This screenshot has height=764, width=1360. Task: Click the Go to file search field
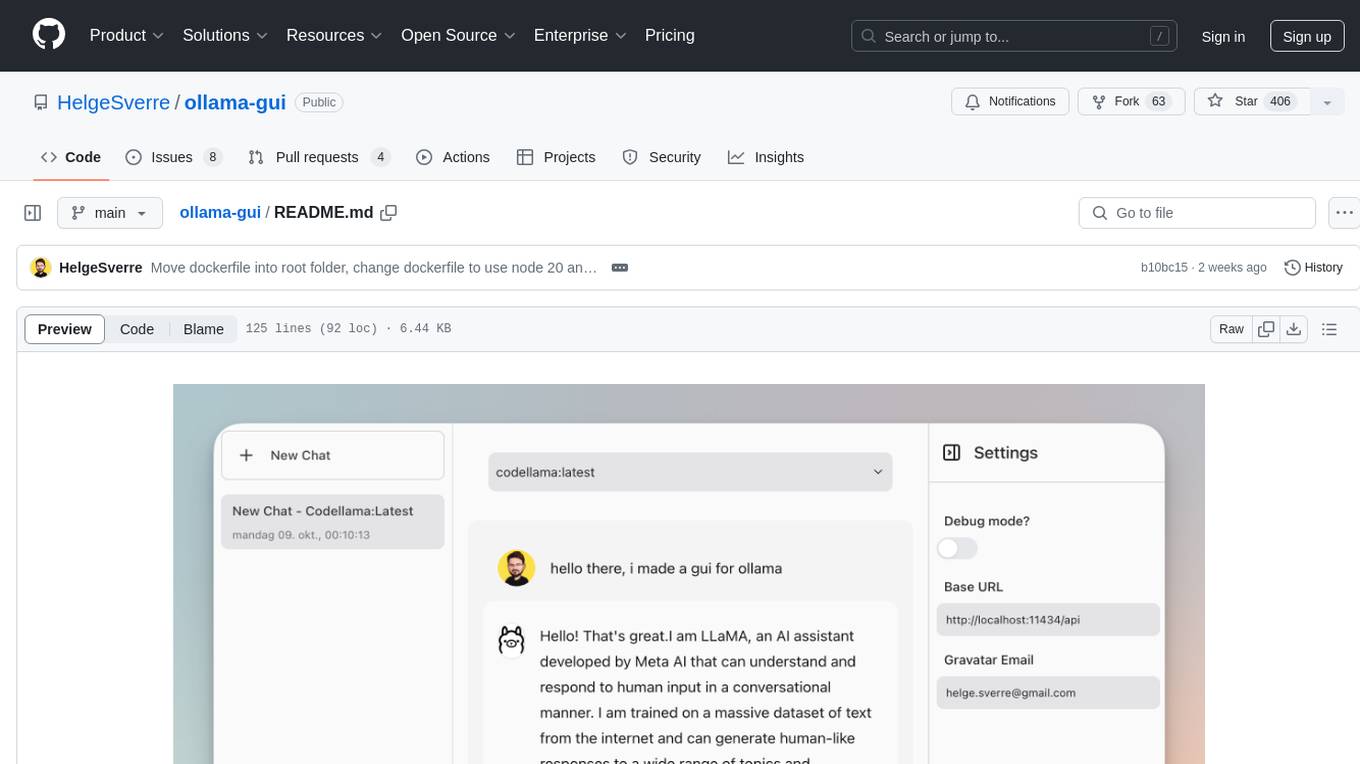coord(1197,213)
